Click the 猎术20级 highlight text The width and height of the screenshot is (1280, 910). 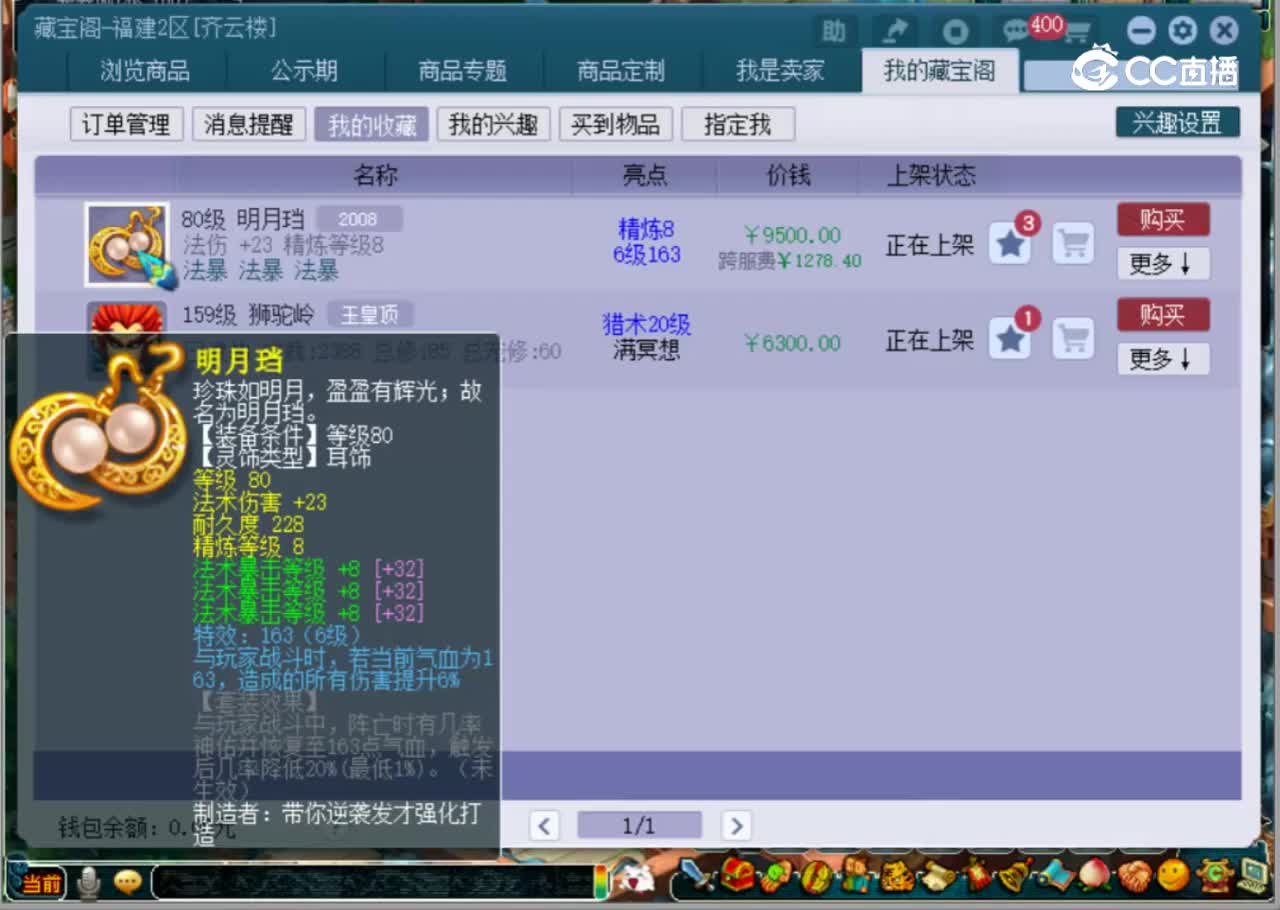tap(647, 325)
